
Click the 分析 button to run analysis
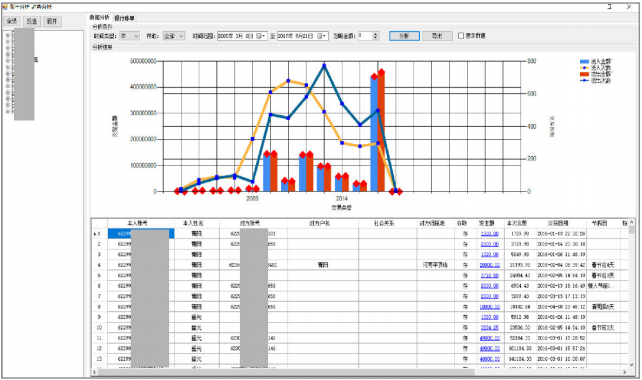(x=404, y=36)
